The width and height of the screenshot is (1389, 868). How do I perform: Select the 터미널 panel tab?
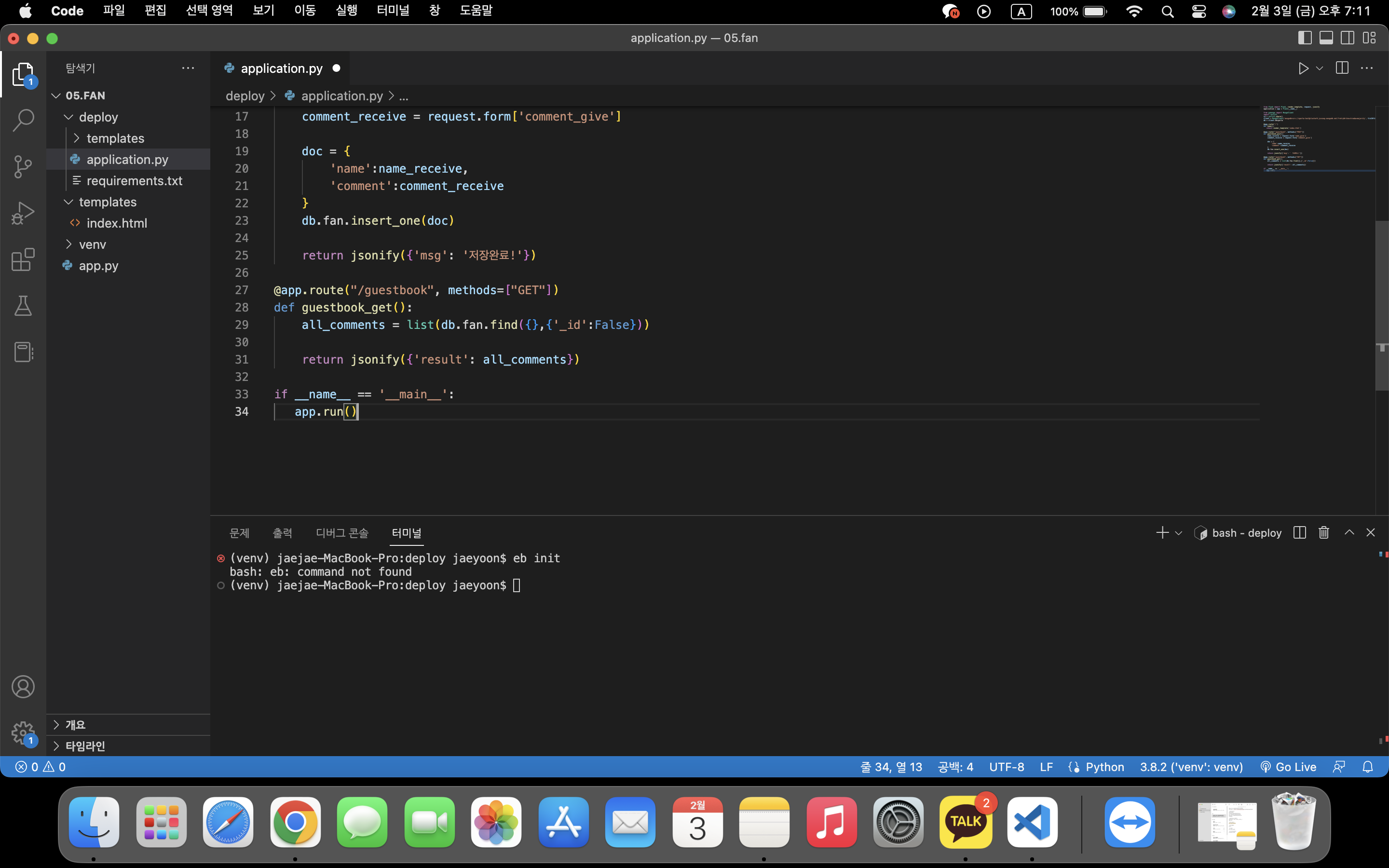[407, 533]
